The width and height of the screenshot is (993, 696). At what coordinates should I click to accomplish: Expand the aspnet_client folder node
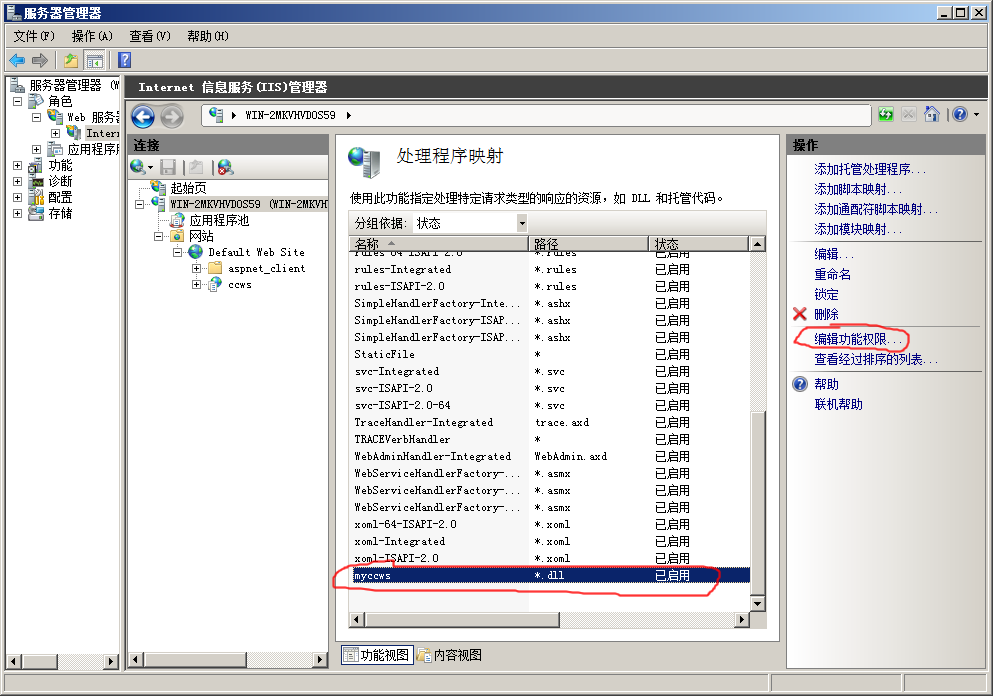tap(197, 269)
